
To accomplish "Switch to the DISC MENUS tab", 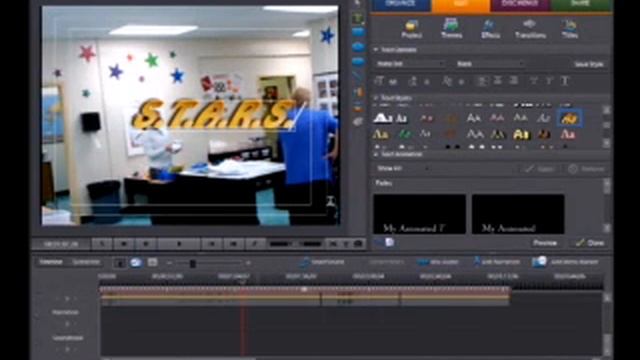I will click(520, 5).
